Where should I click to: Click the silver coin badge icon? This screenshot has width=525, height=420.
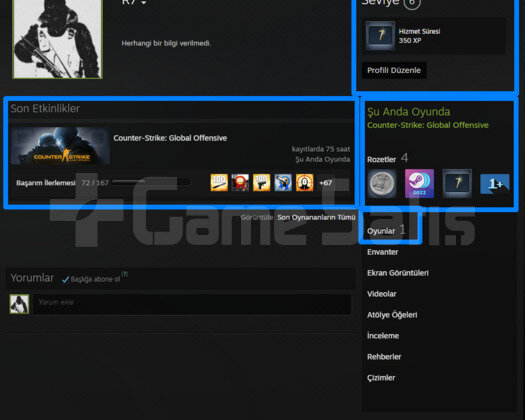click(x=382, y=184)
